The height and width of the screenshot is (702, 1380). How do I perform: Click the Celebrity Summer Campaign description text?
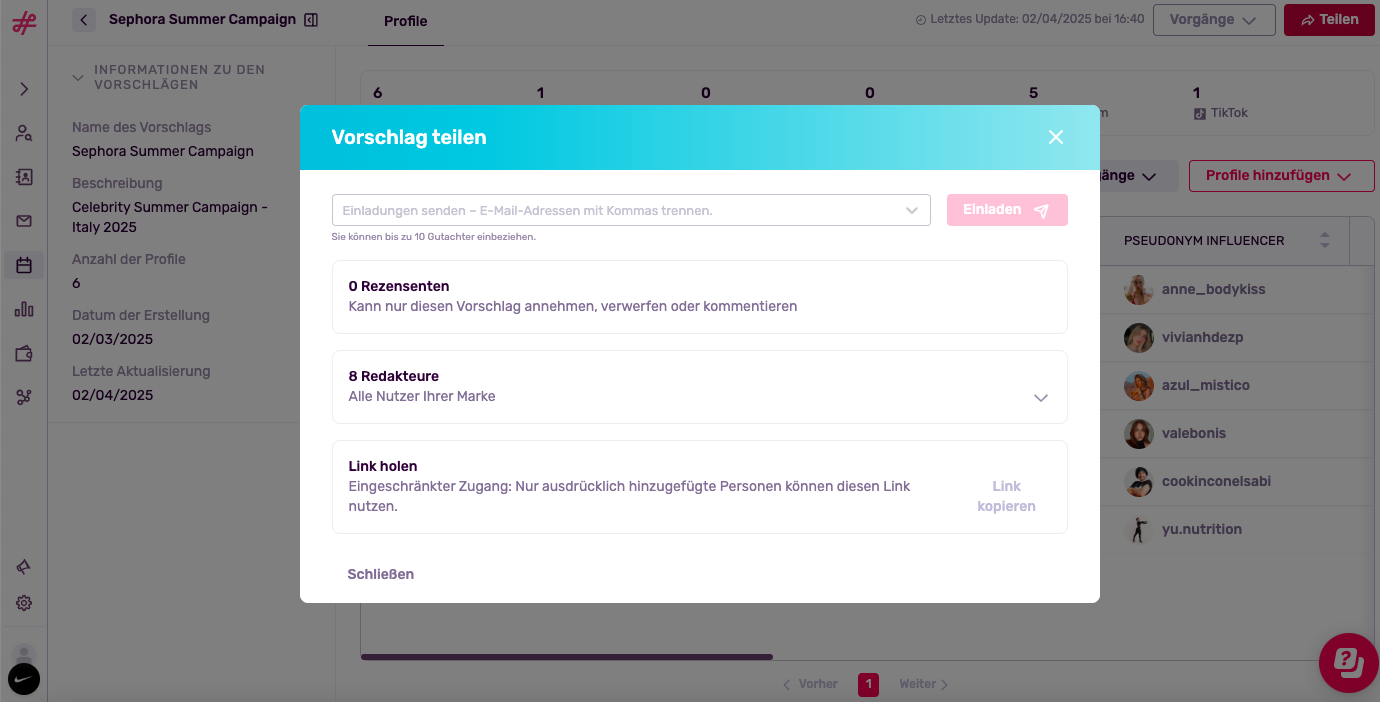(x=170, y=217)
